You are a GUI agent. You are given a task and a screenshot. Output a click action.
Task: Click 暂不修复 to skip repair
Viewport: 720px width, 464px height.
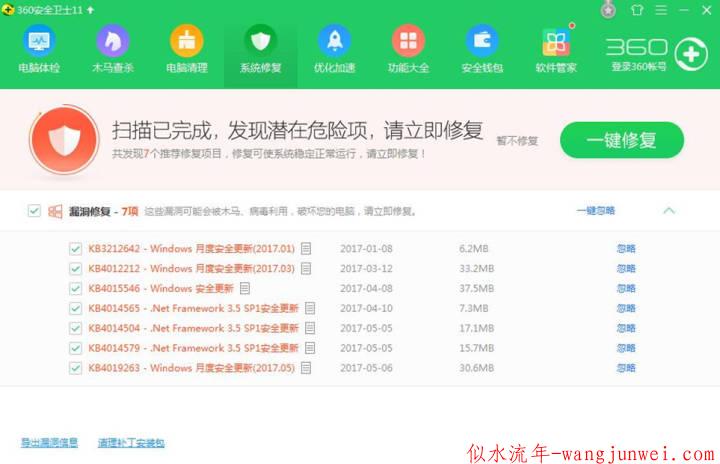517,141
